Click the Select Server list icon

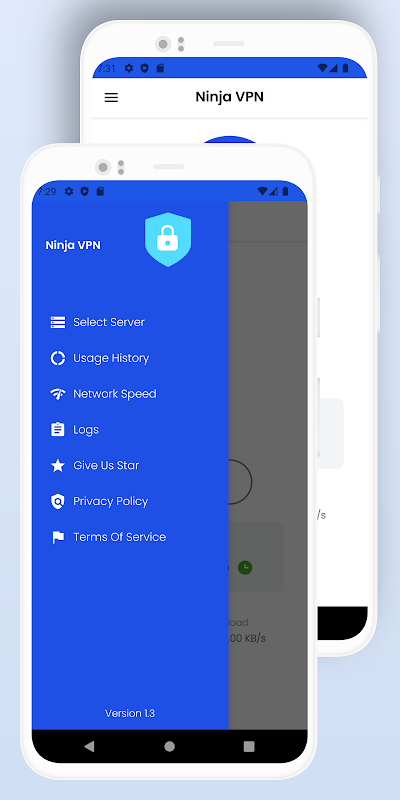pyautogui.click(x=58, y=322)
